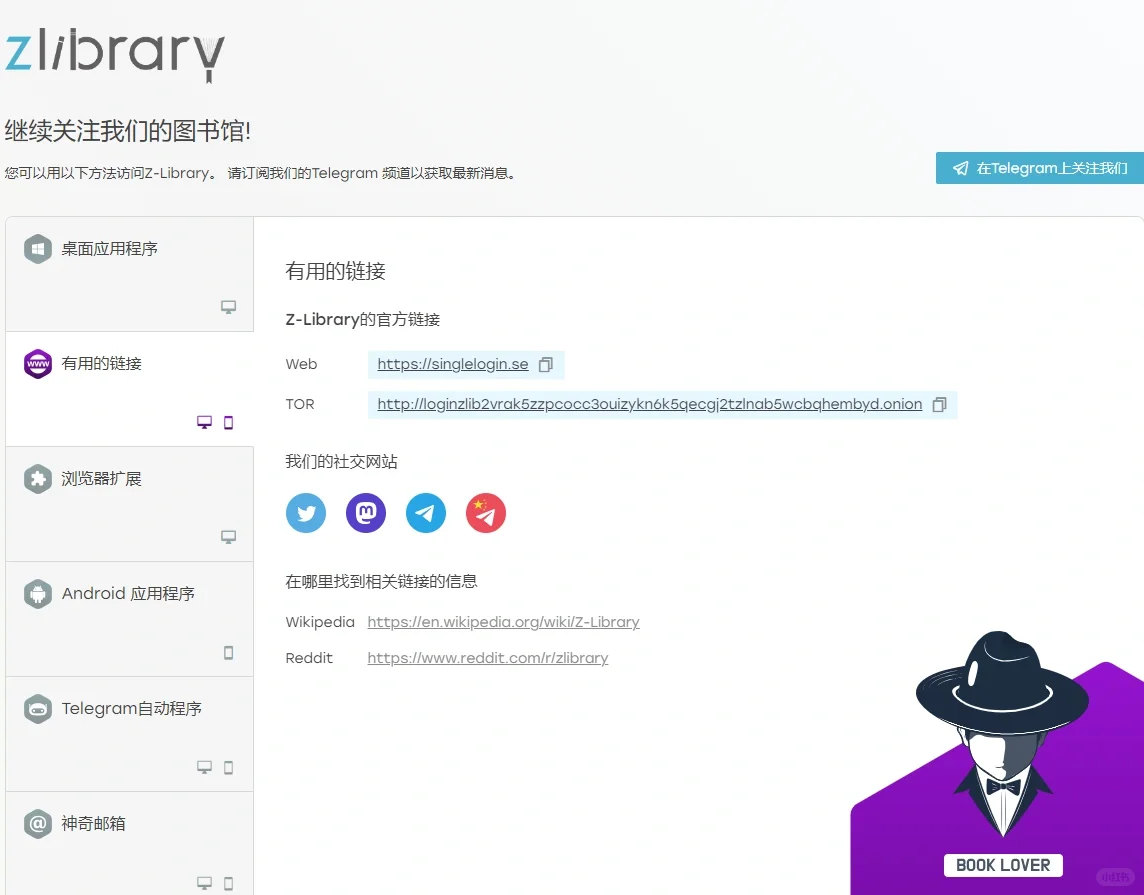The image size is (1144, 895).
Task: Click the Wikipedia label
Action: tap(320, 622)
